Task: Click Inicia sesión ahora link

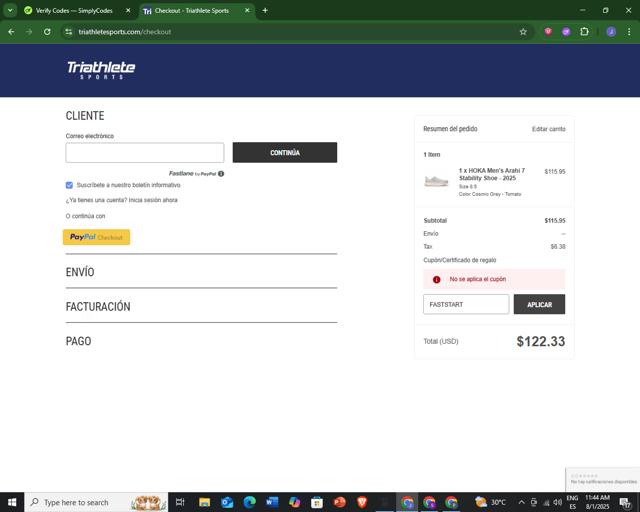Action: point(153,200)
